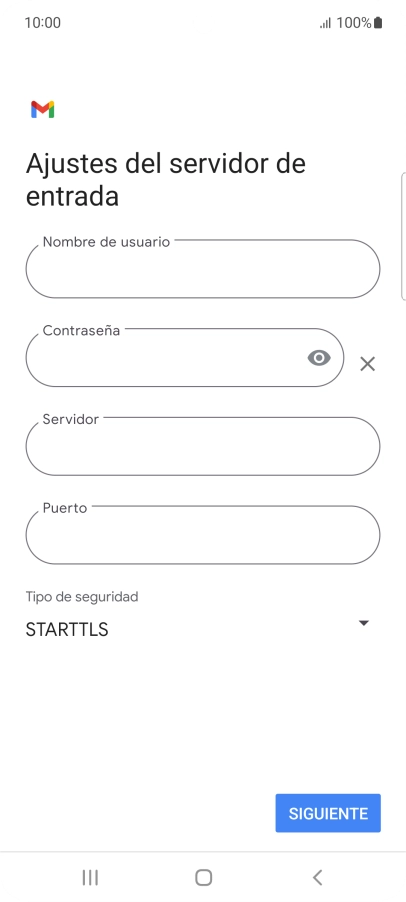Tap the Android home button
Image resolution: width=406 pixels, height=902 pixels.
pyautogui.click(x=204, y=877)
